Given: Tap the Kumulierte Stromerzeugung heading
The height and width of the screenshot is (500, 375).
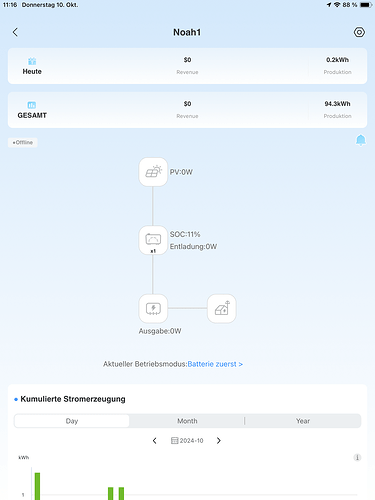Looking at the screenshot, I should [73, 399].
